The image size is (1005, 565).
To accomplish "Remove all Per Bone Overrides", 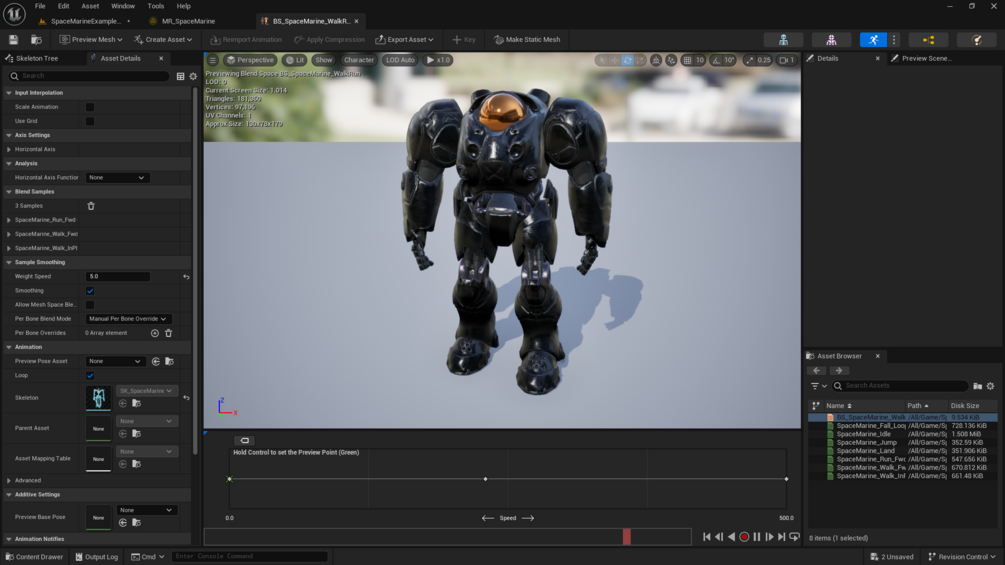I will click(x=169, y=333).
